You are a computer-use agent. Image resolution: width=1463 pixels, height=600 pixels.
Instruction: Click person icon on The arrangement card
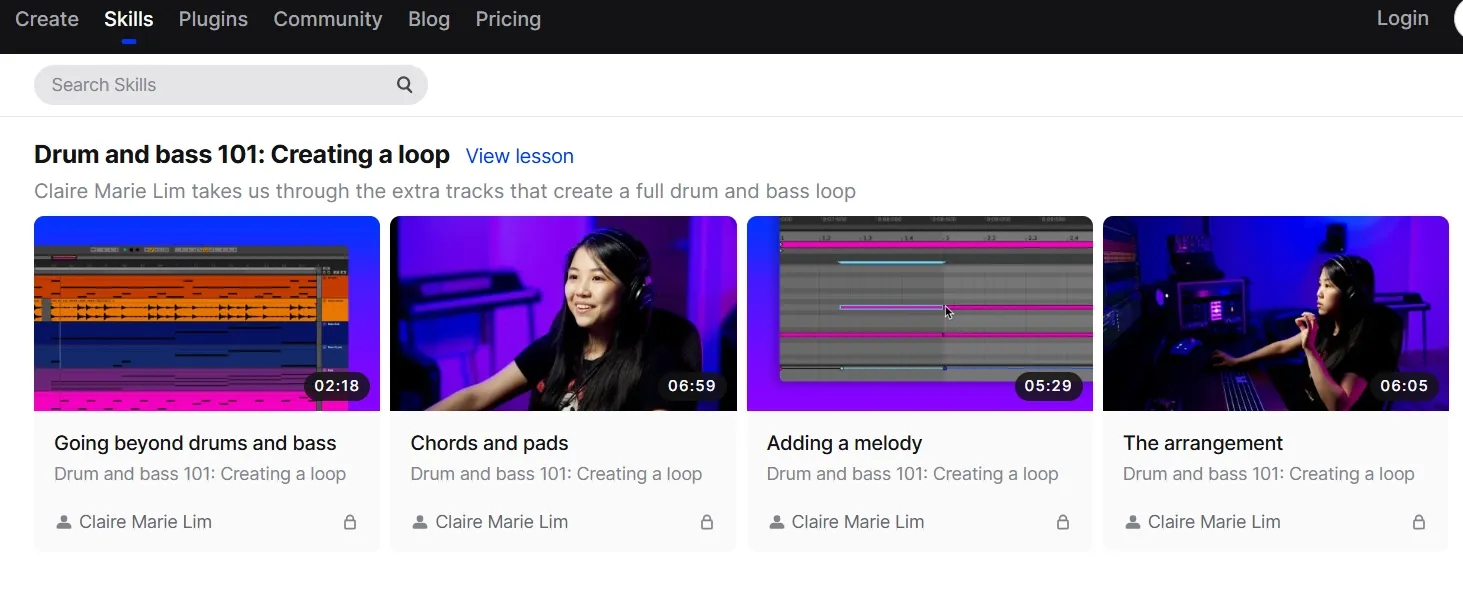click(1132, 522)
